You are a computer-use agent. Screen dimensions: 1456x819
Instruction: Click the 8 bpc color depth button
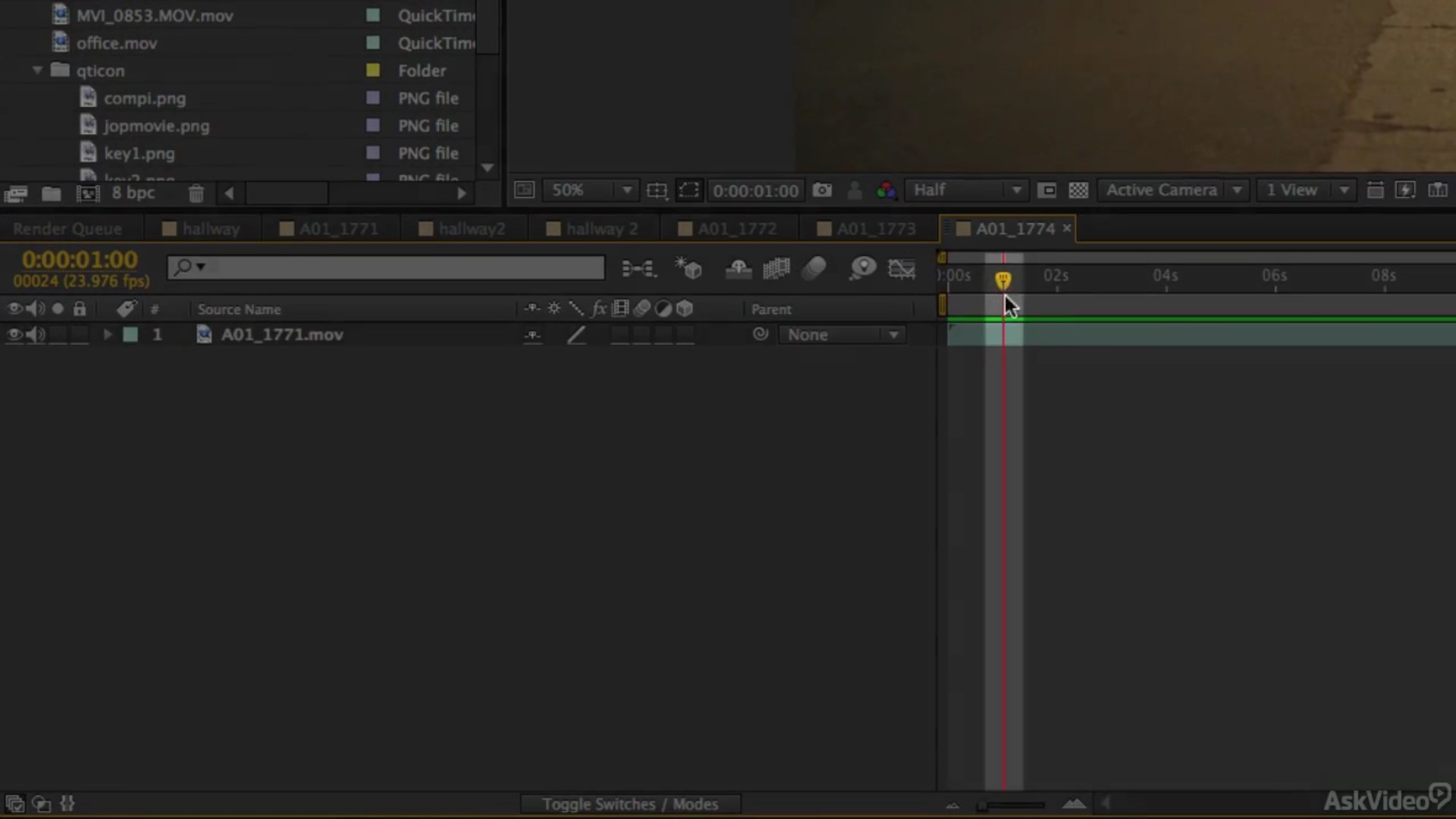tap(133, 193)
